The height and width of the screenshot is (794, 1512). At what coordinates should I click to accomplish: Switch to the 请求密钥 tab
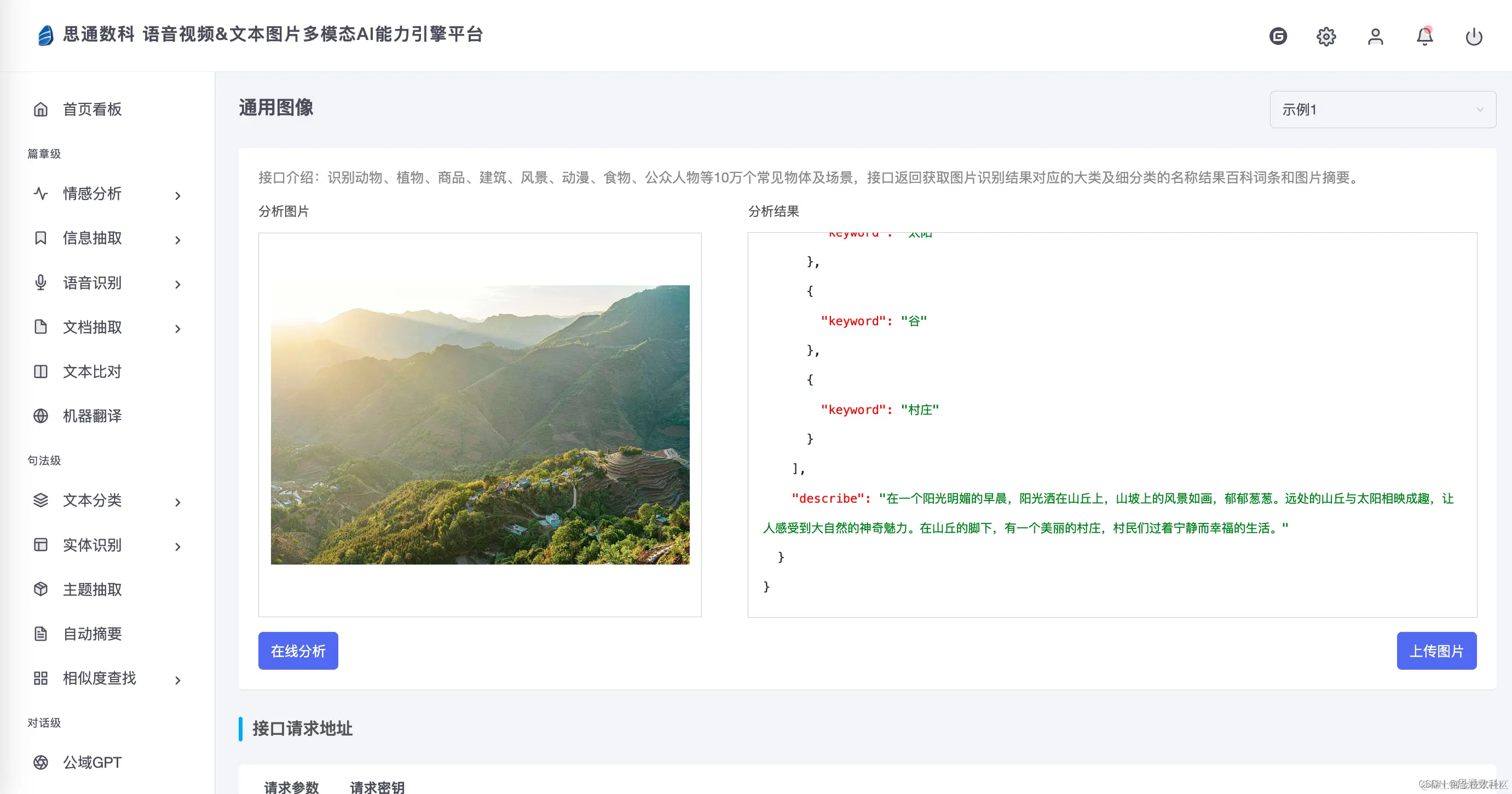tap(377, 786)
